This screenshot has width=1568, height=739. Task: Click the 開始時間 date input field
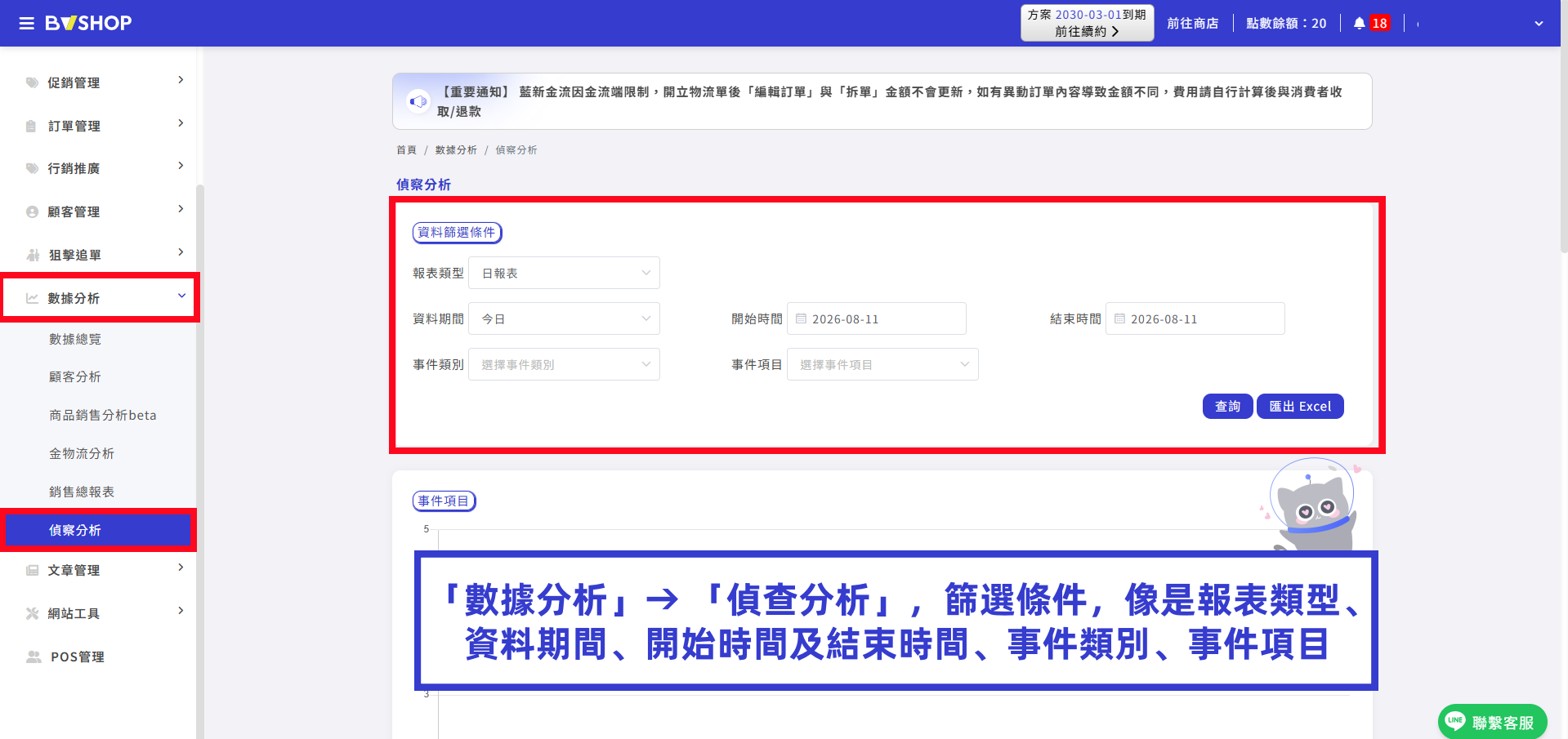pyautogui.click(x=876, y=318)
